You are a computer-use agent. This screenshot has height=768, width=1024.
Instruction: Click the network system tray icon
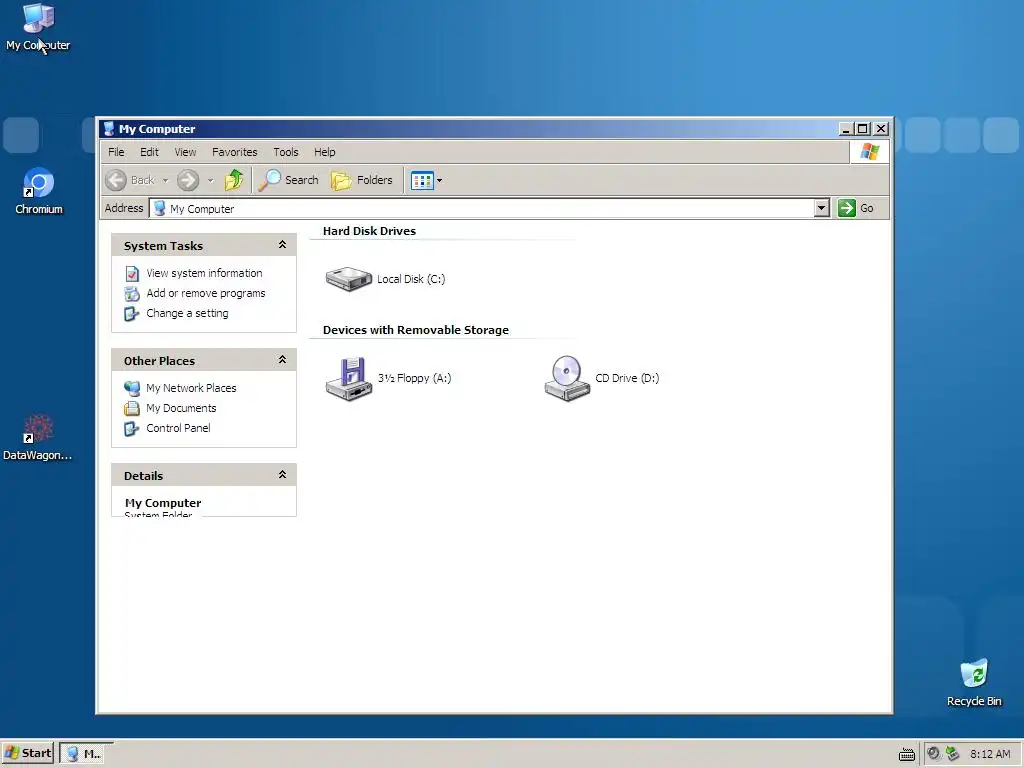coord(952,753)
